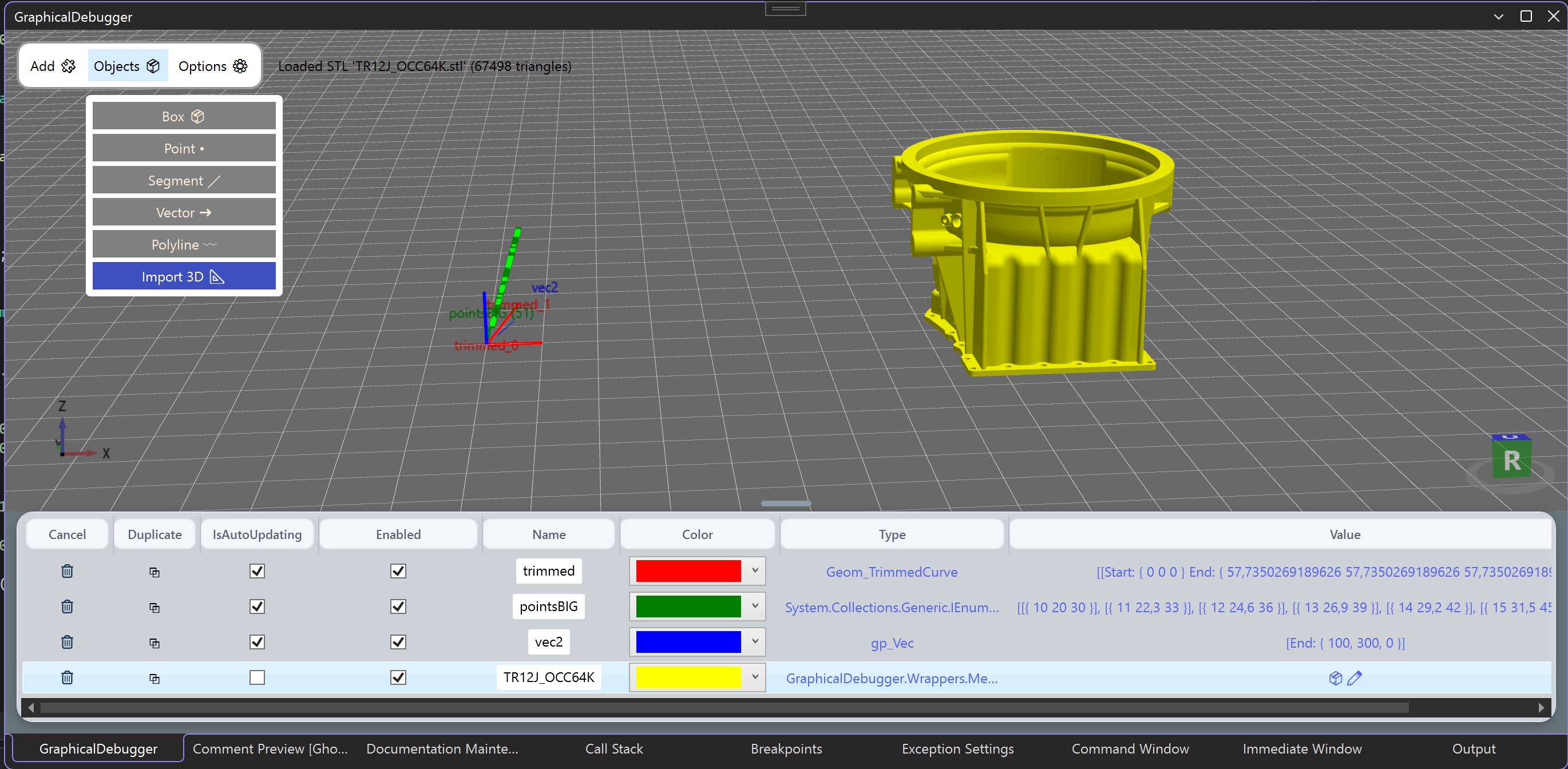Click the pencil edit icon for TR12J_OCC64K
1568x769 pixels.
pos(1355,678)
